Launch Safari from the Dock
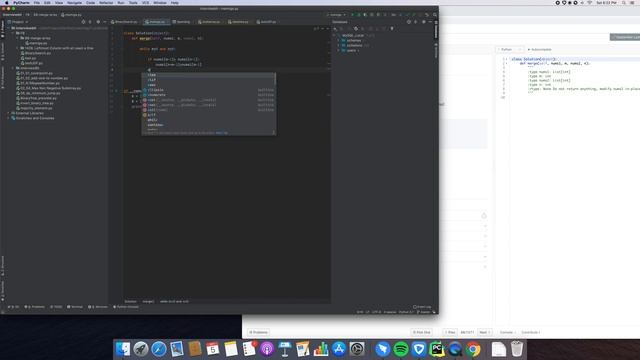Screen dimensions: 640x360 (x=159, y=349)
